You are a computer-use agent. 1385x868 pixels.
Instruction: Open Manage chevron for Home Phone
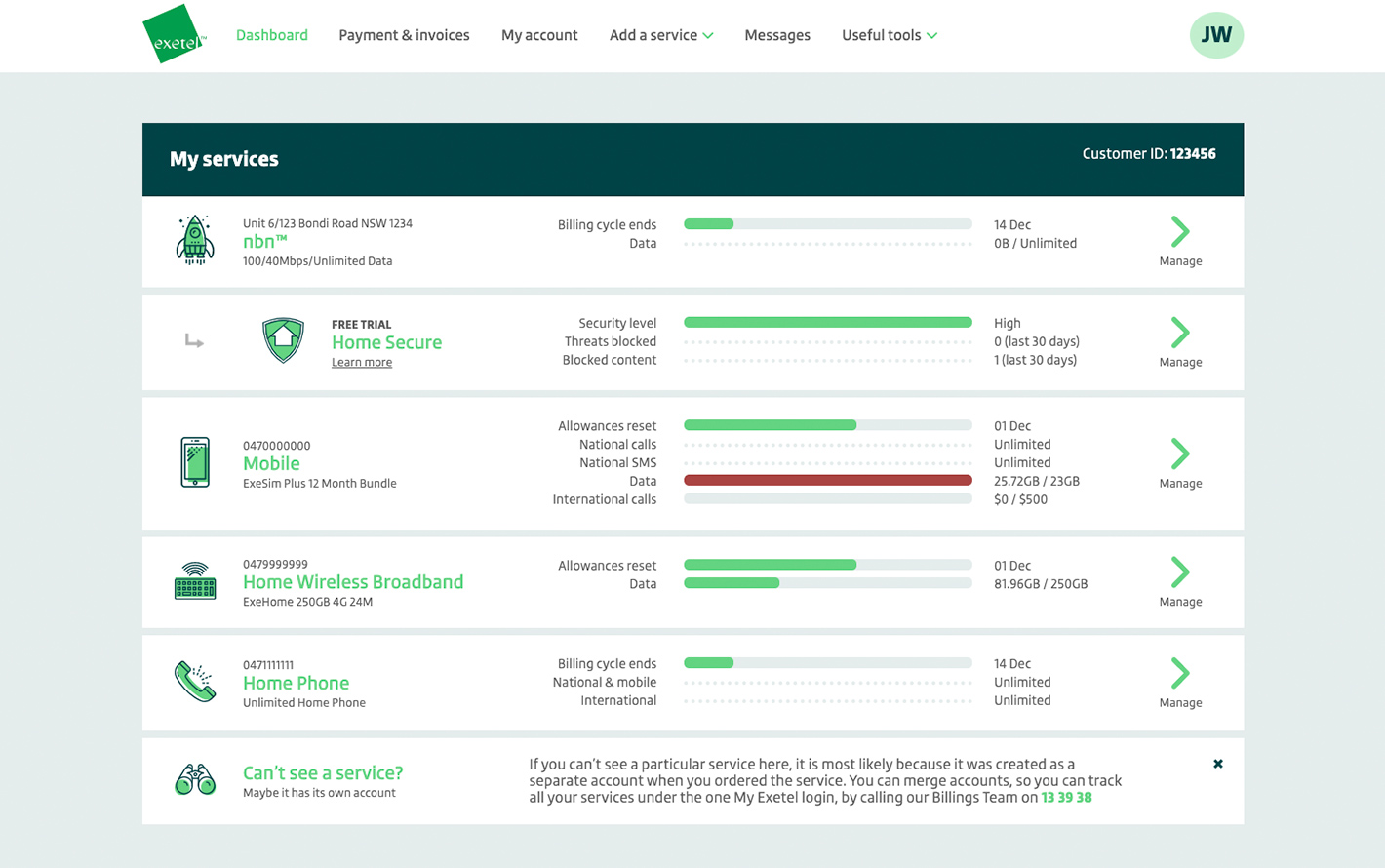[1180, 673]
